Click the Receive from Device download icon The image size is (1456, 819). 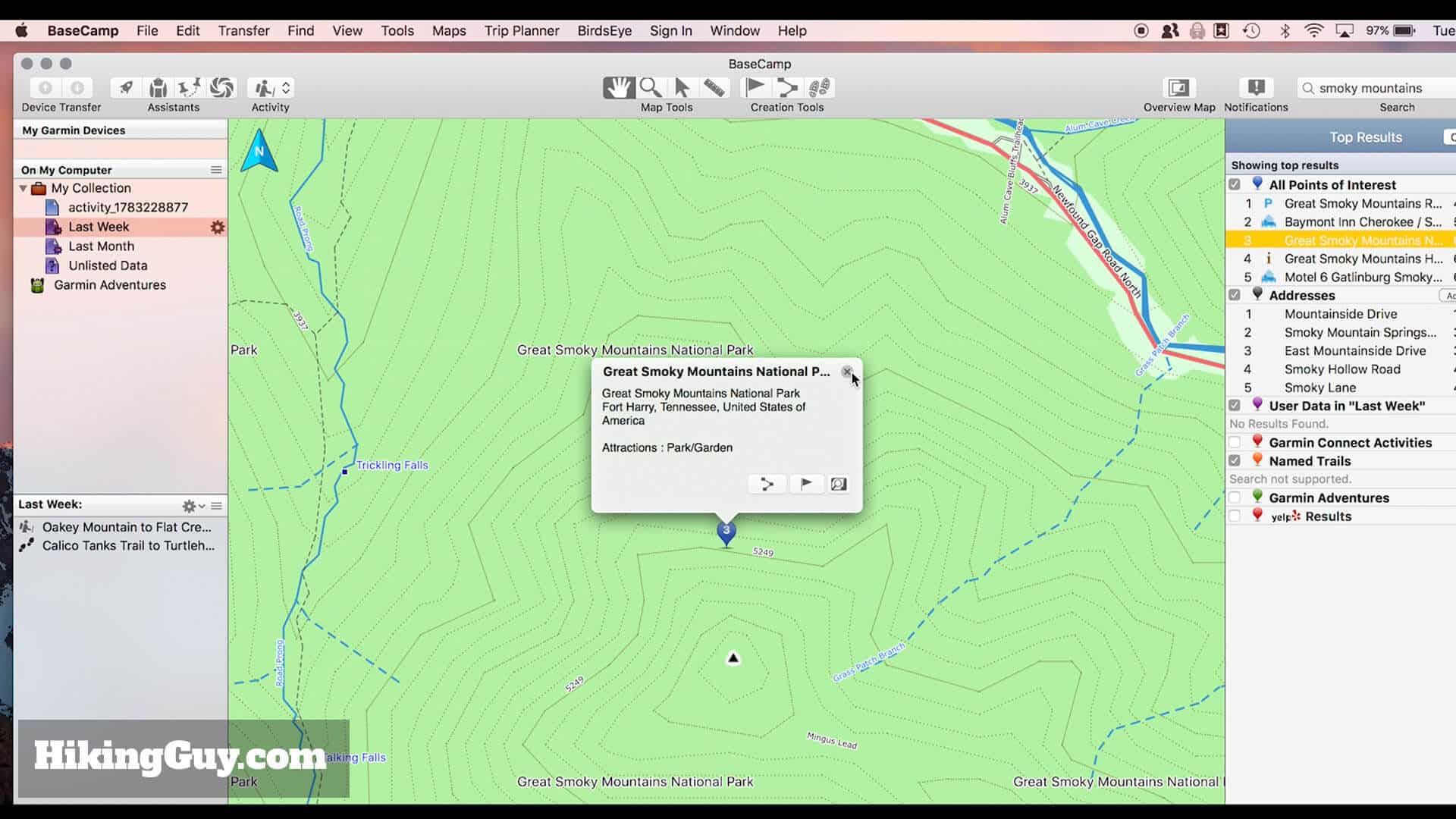77,88
